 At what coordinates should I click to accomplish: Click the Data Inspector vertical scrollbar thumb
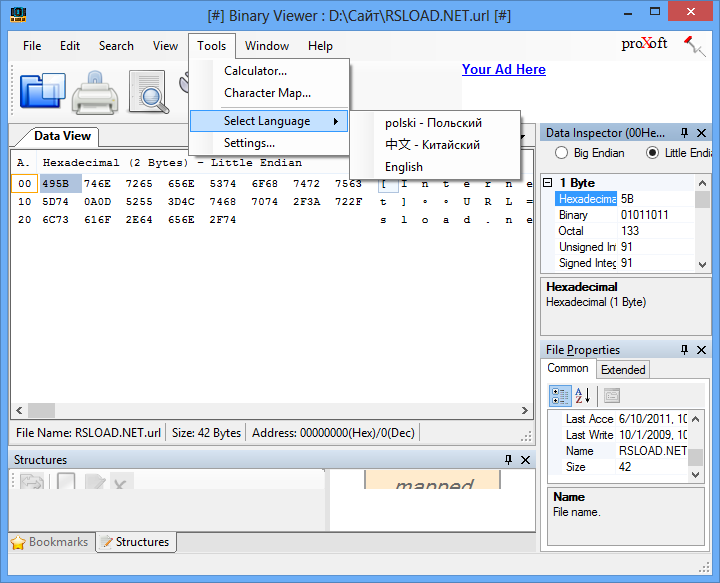click(x=702, y=200)
